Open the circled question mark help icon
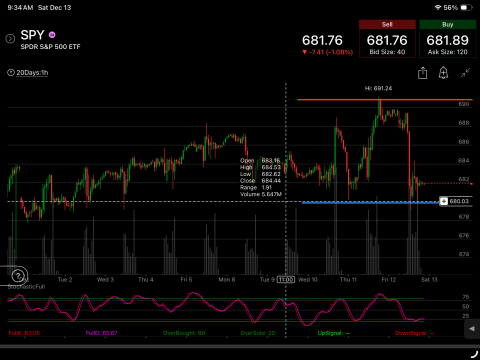Screen dimensions: 480x360 click(18, 276)
